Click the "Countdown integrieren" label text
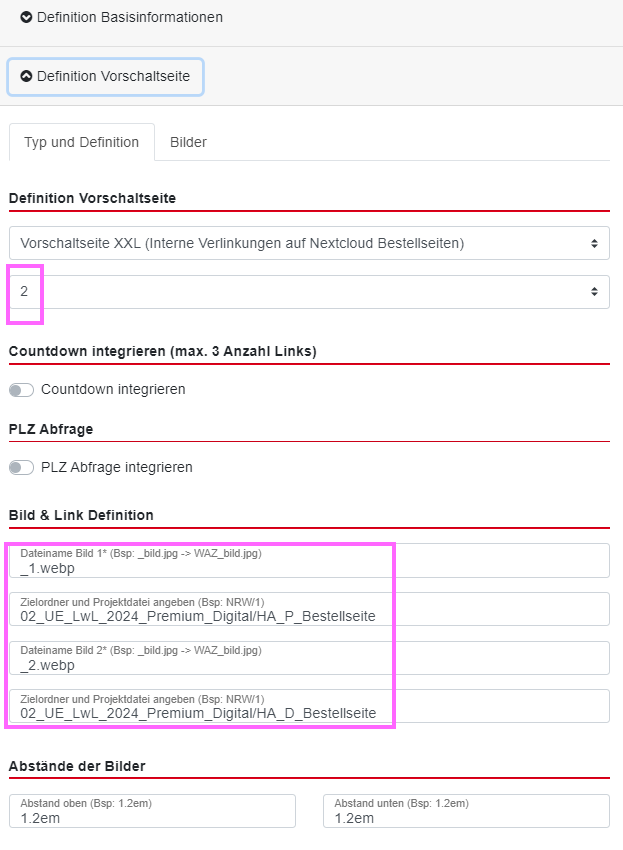 tap(113, 389)
